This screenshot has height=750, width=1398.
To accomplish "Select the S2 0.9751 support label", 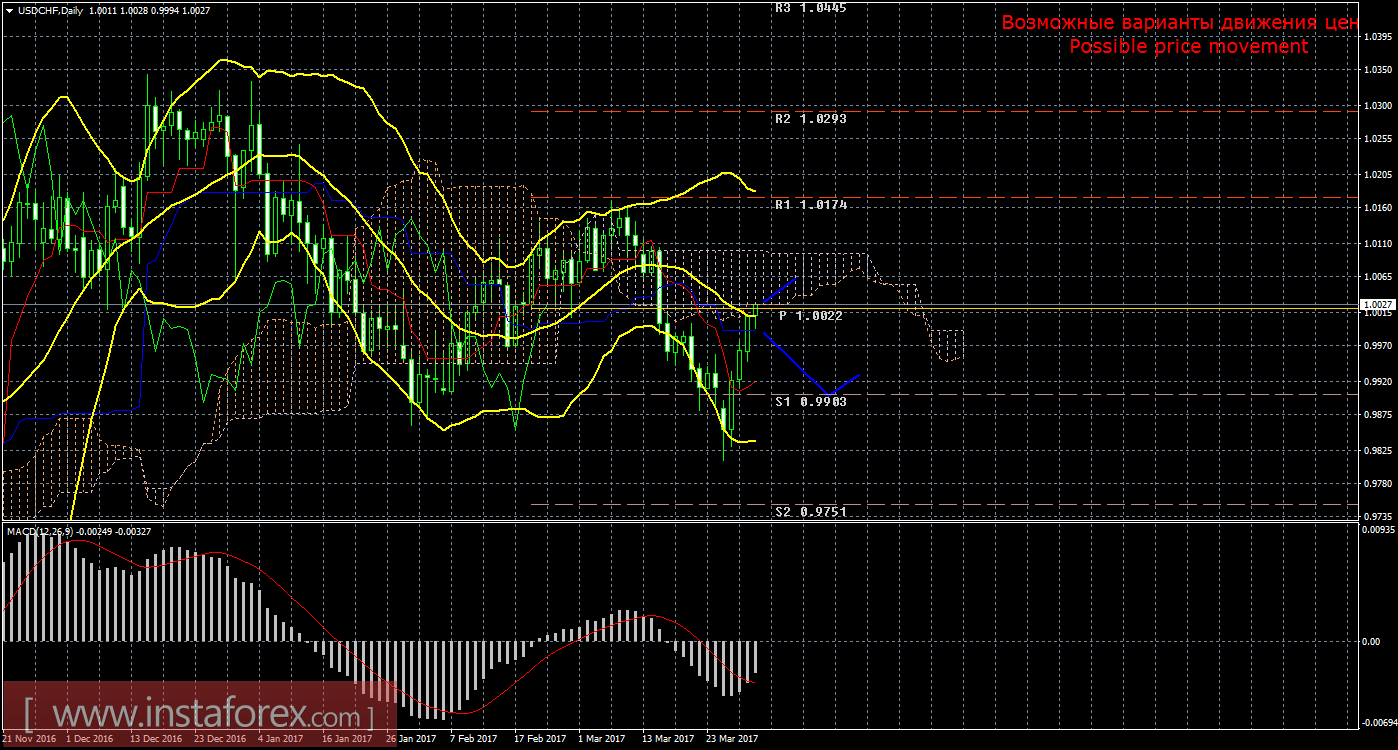I will click(x=810, y=512).
